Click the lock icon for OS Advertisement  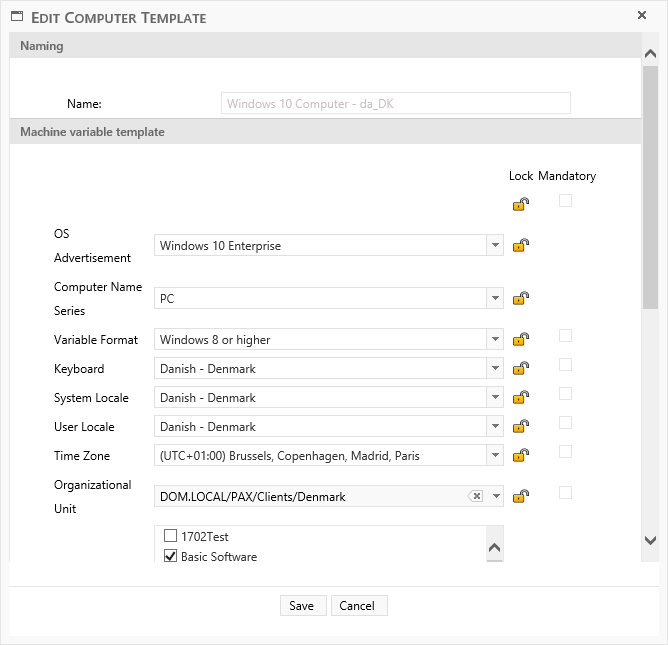(521, 246)
